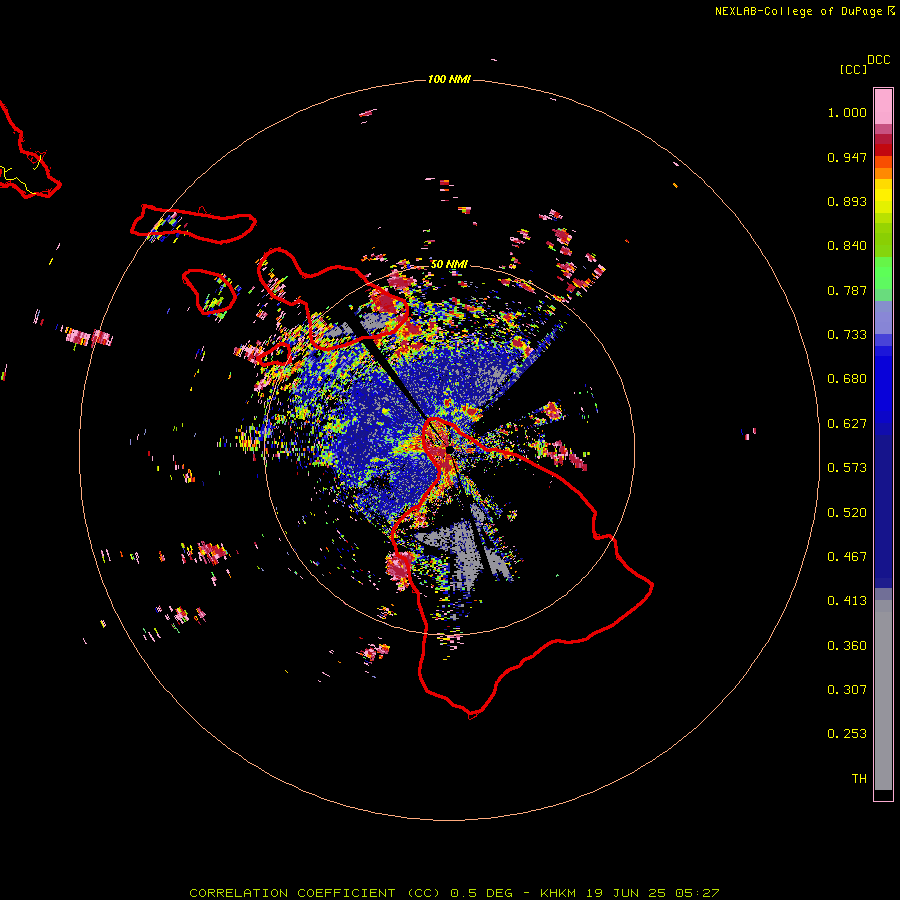Select the 0.307 legend value
The width and height of the screenshot is (900, 900).
(847, 690)
